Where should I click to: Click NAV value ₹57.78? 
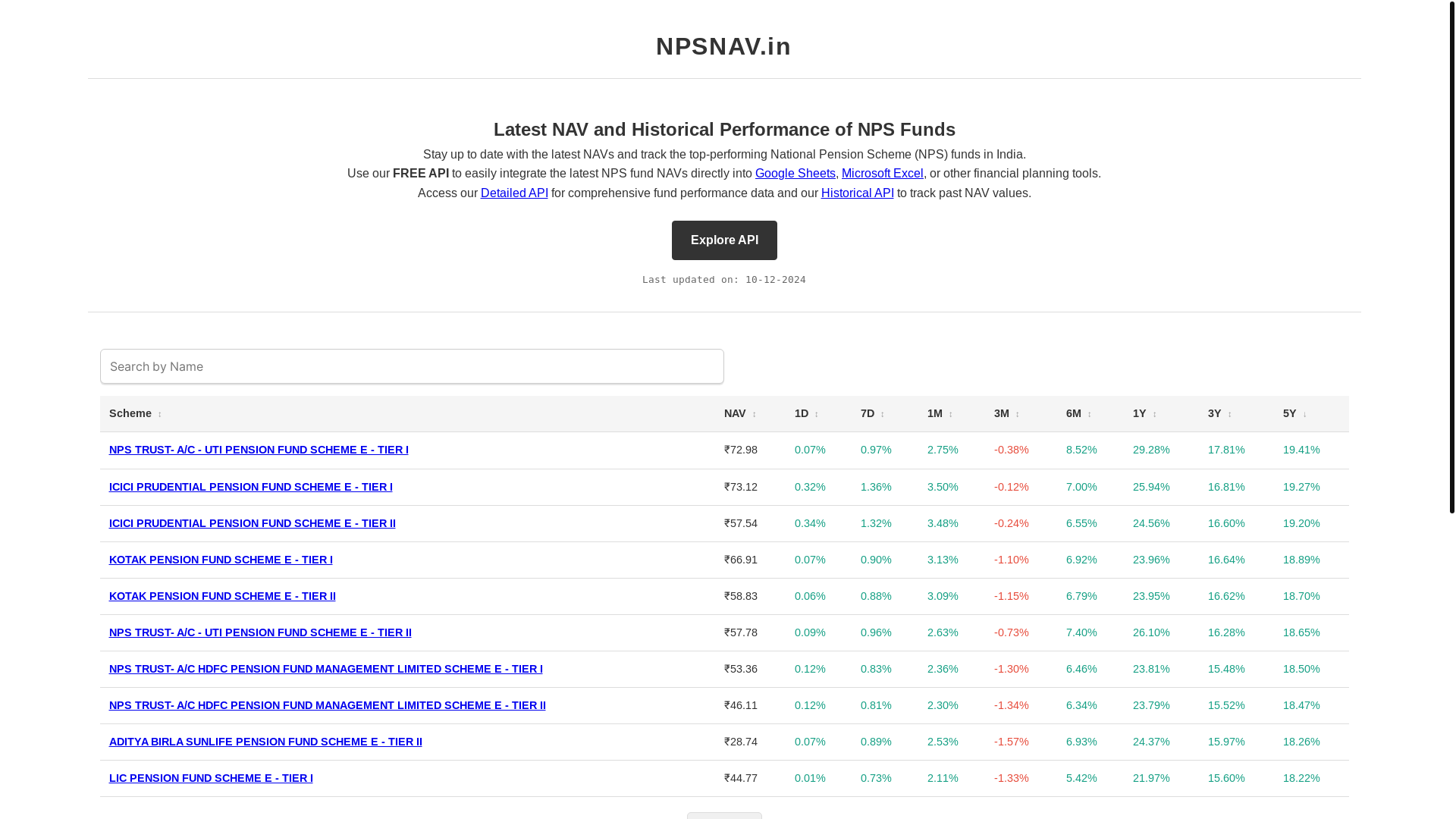[x=740, y=632]
